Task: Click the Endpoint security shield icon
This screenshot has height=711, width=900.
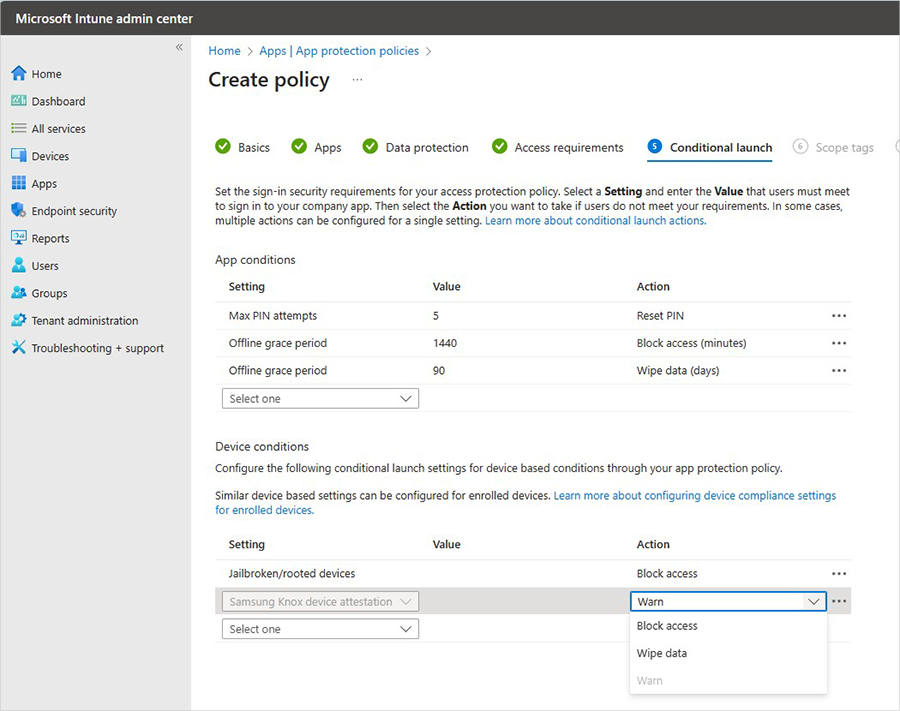Action: [x=18, y=210]
